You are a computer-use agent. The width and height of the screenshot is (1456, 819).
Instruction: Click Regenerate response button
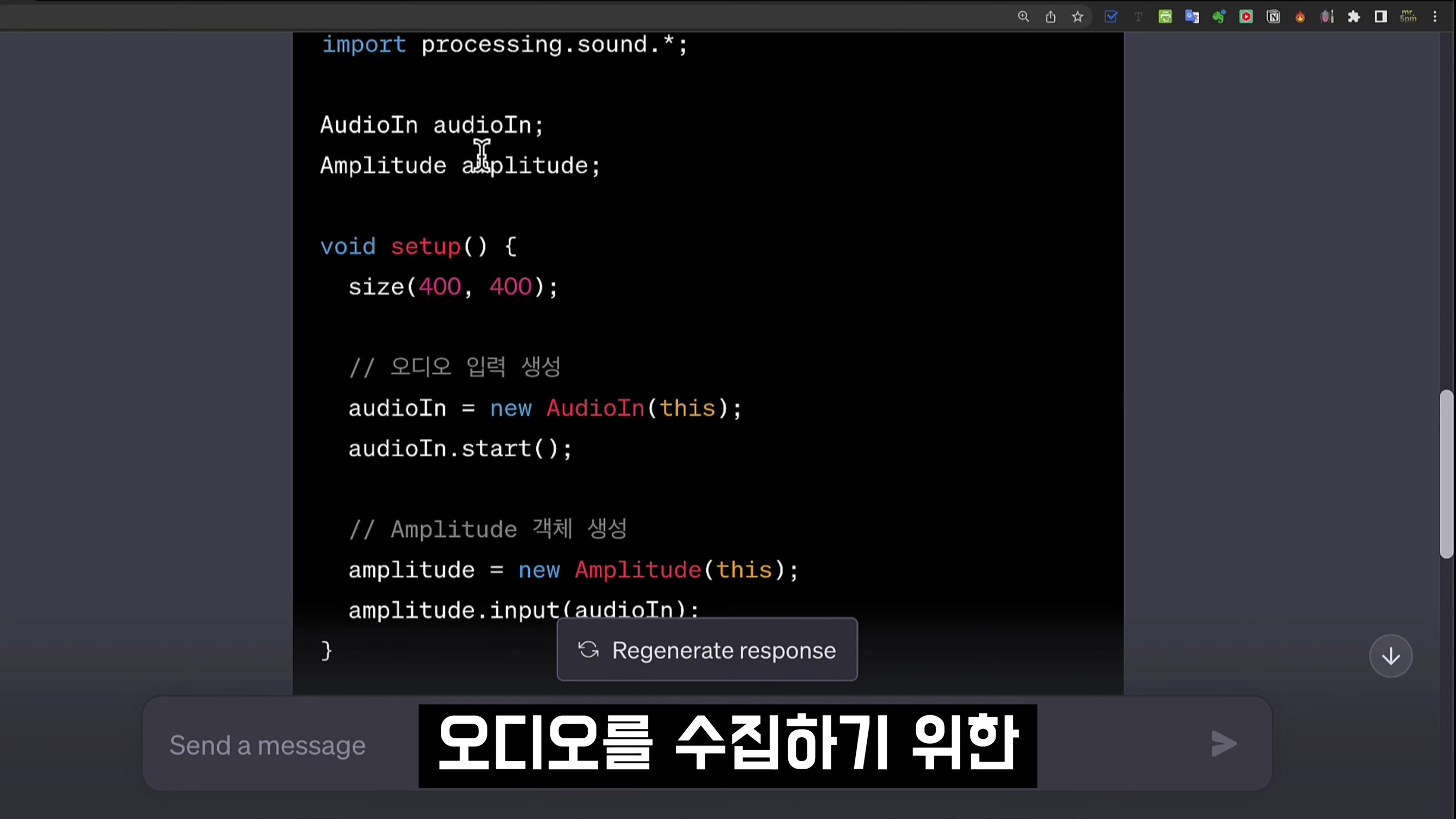click(707, 649)
